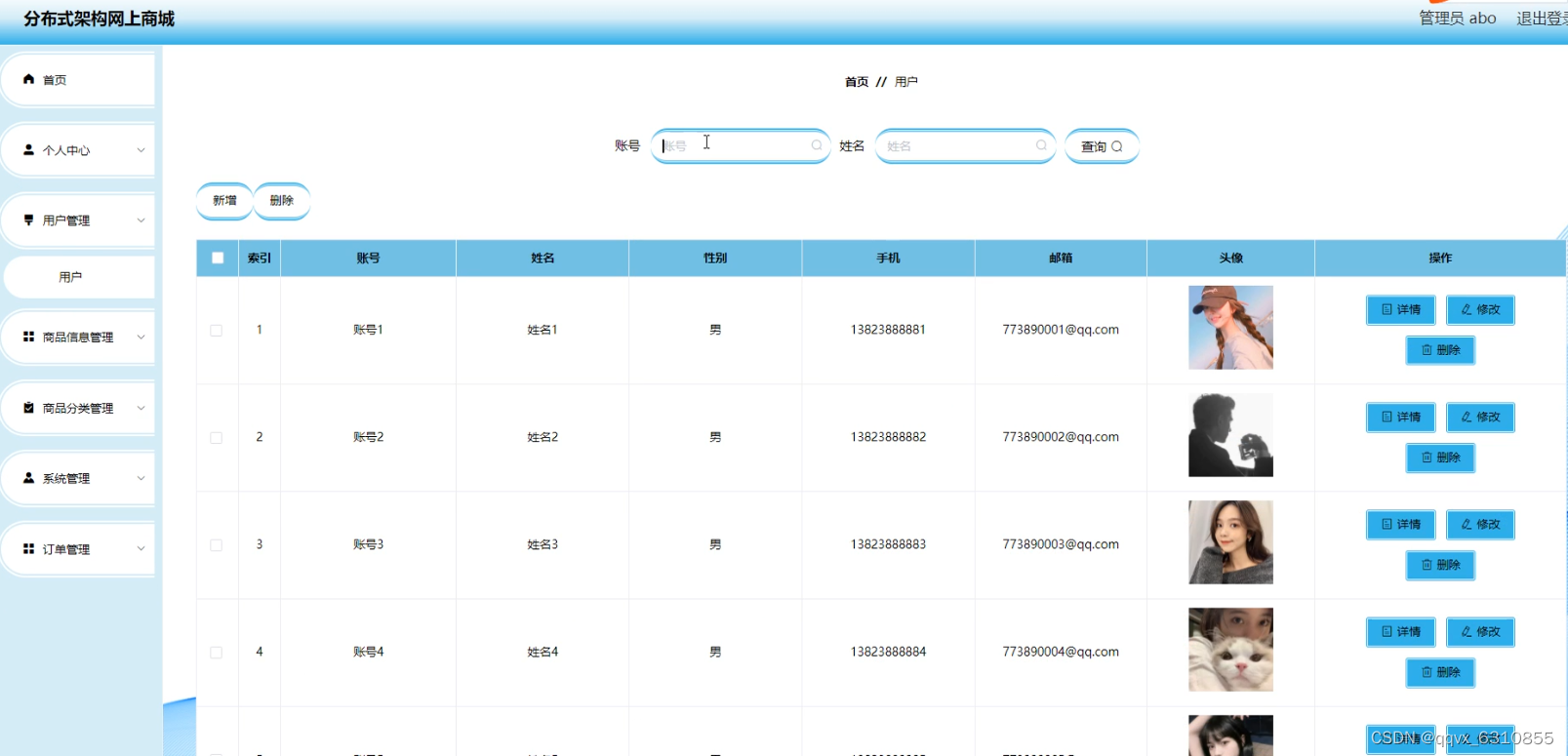Click the home icon in sidebar
This screenshot has height=756, width=1568.
click(x=28, y=79)
